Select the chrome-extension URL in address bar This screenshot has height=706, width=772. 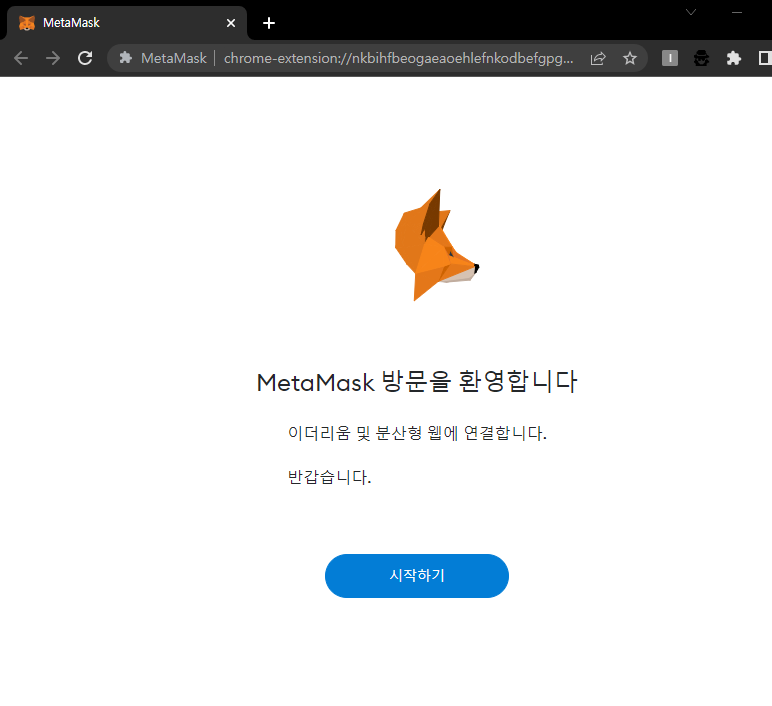point(398,58)
